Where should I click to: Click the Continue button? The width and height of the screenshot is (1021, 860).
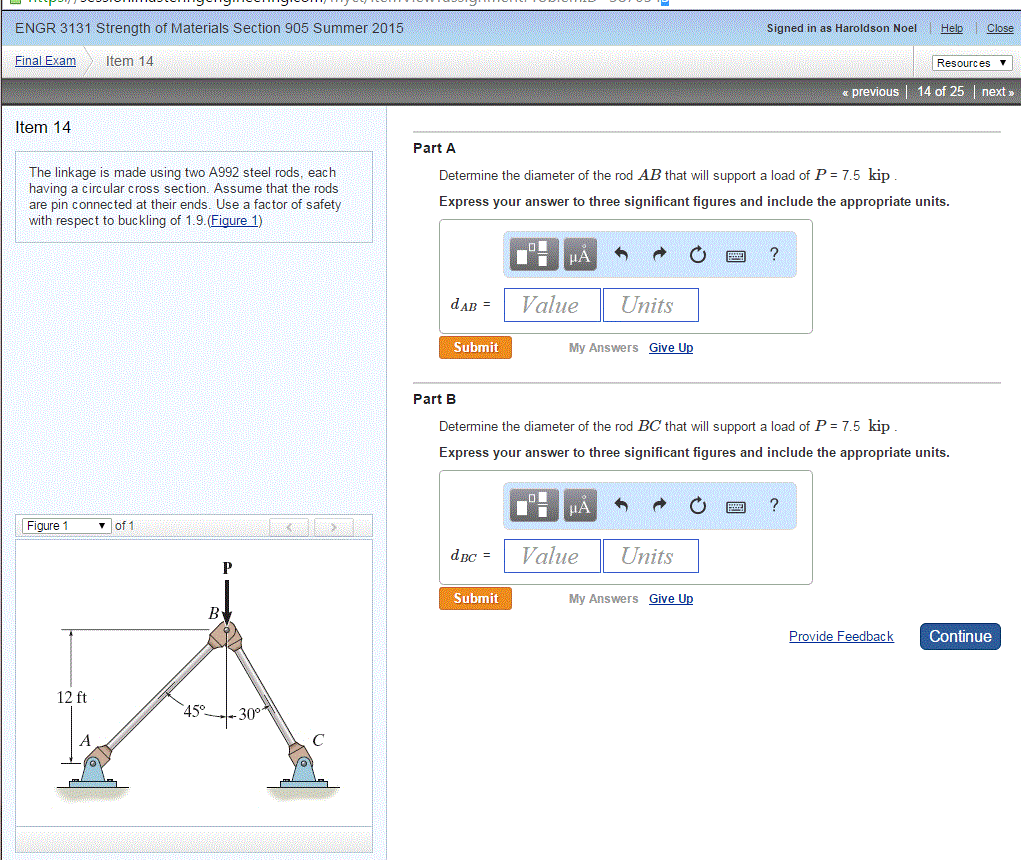(959, 636)
